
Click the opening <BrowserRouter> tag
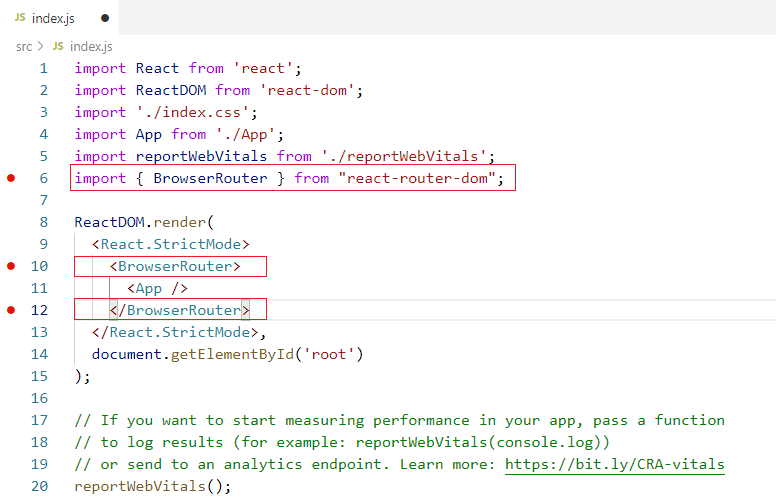point(175,266)
